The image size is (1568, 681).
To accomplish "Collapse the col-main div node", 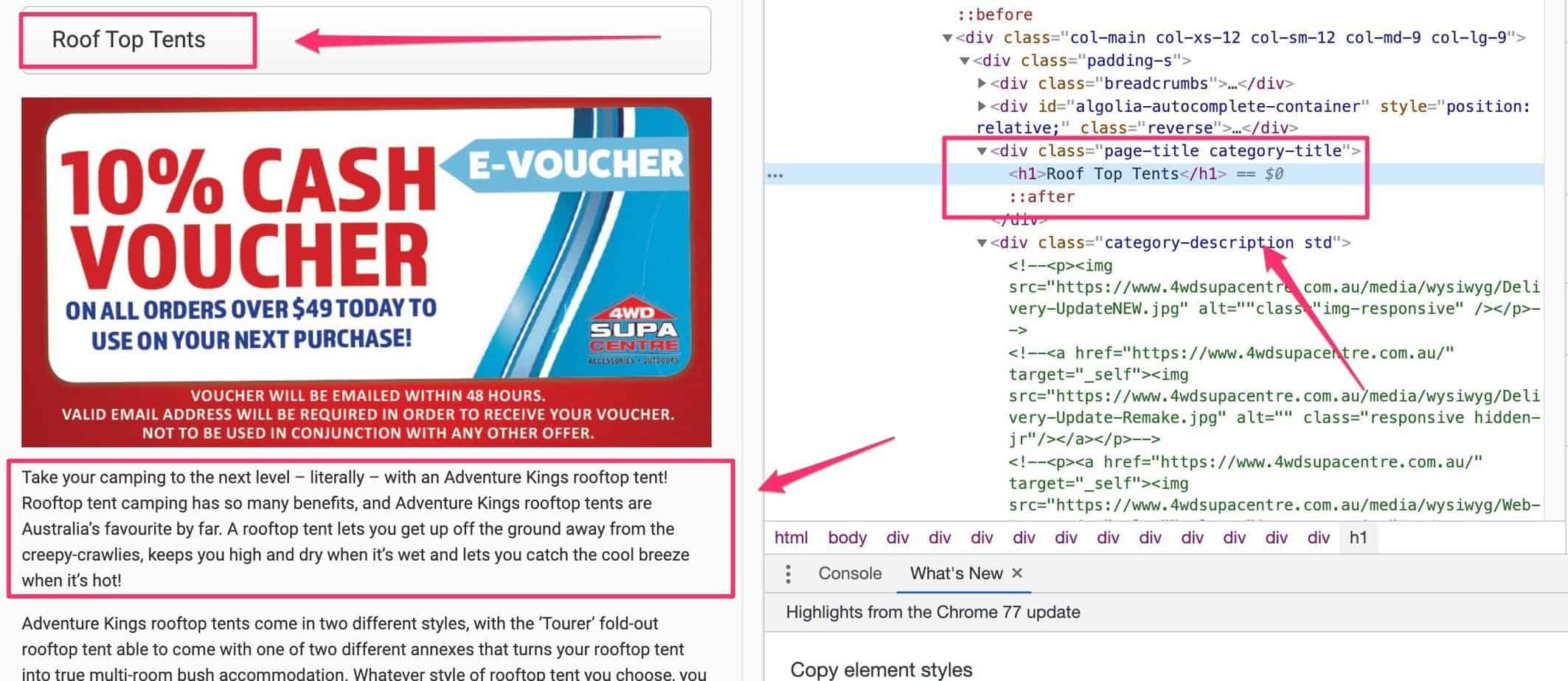I will (948, 38).
